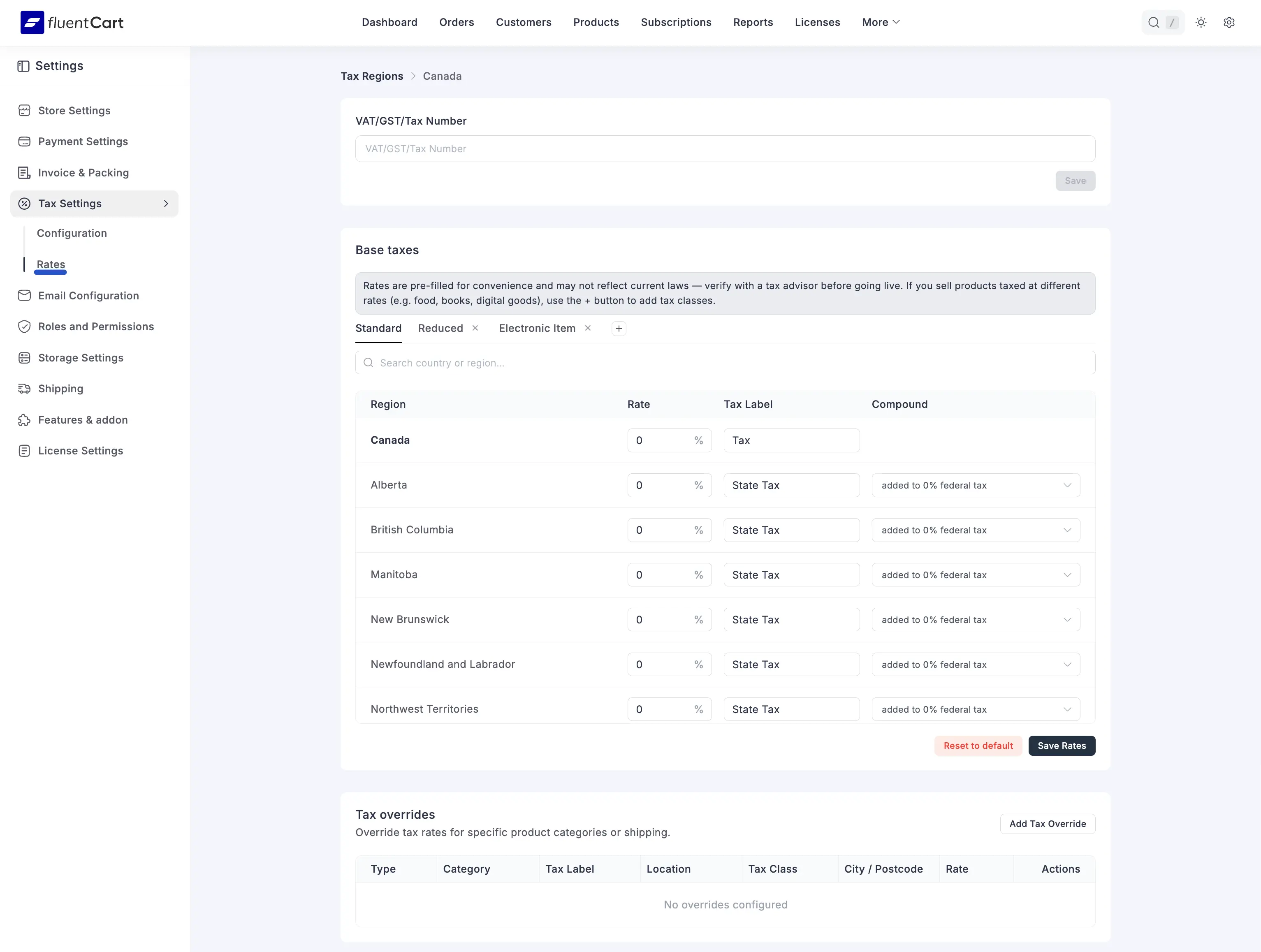
Task: Click the 'No overrides configured' text
Action: coord(725,905)
